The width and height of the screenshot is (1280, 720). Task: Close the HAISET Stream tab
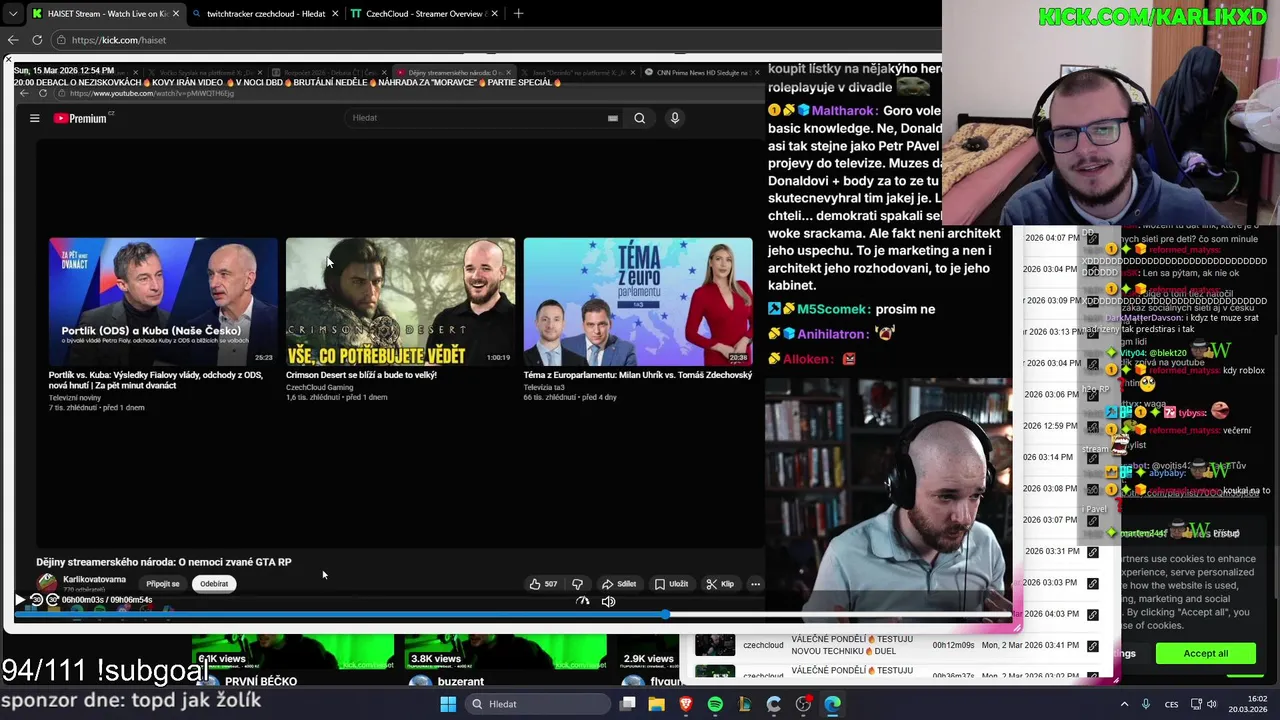pyautogui.click(x=176, y=14)
